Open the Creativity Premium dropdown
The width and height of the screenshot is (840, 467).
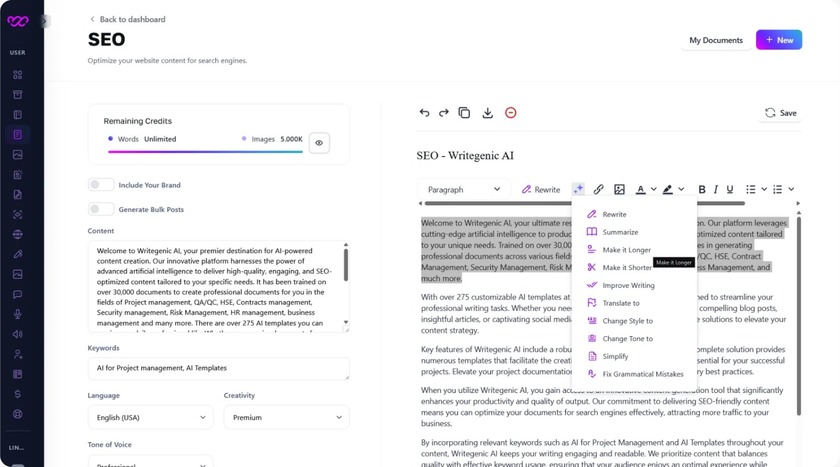287,417
